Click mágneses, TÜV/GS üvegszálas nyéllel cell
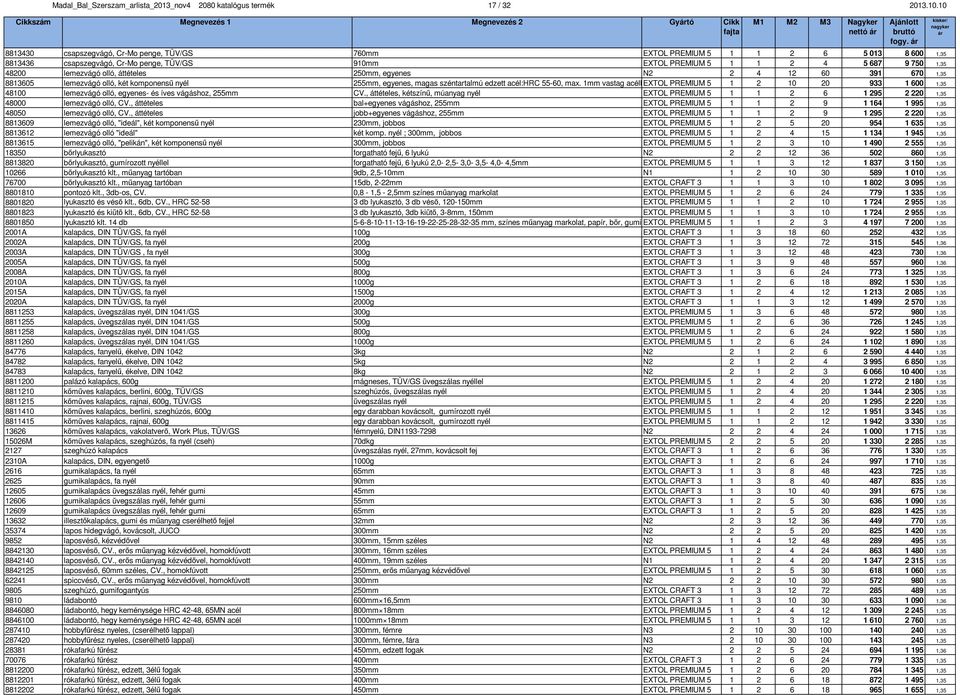The width and height of the screenshot is (960, 695). pos(418,381)
